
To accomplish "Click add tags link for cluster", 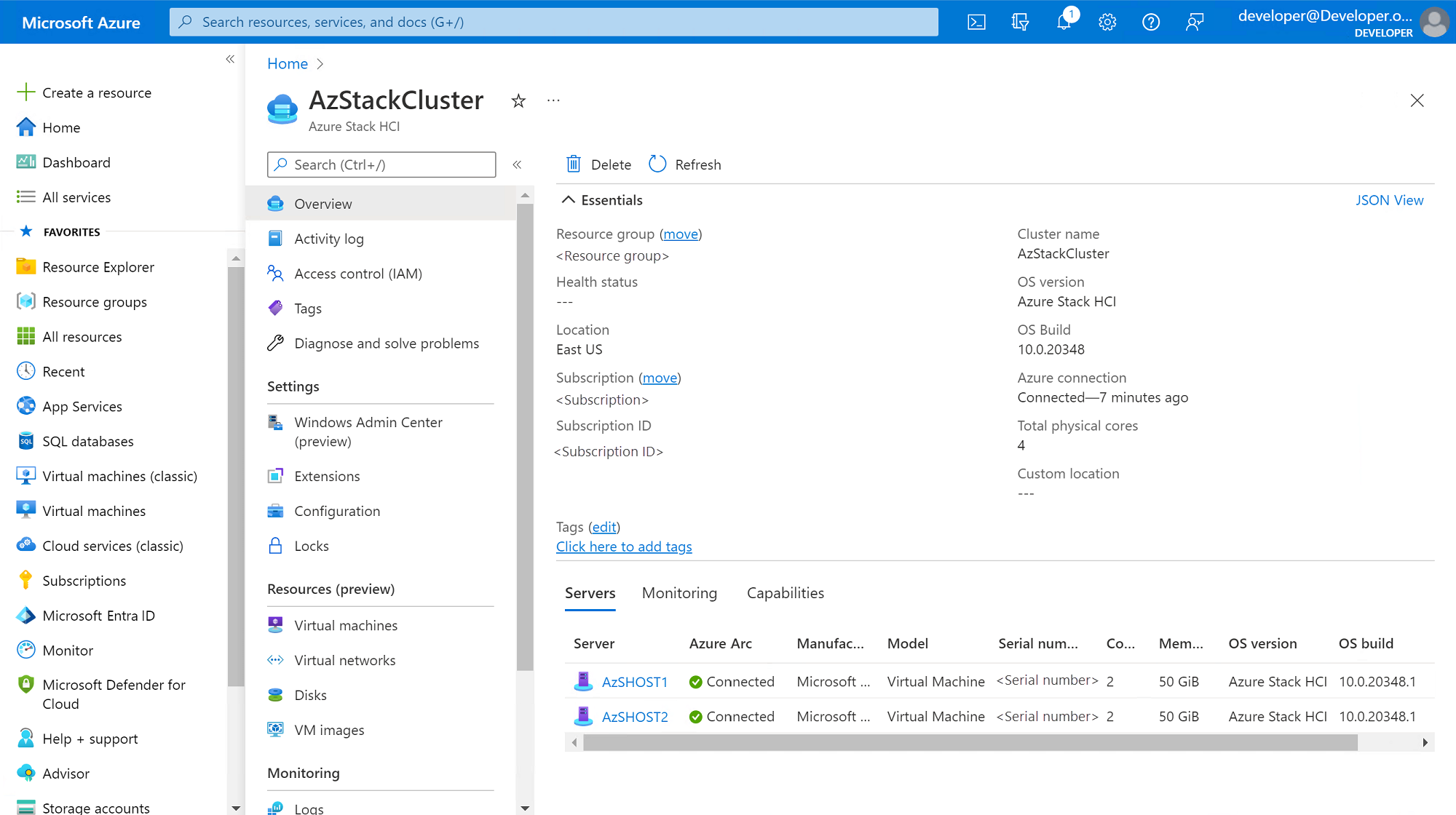I will 623,546.
